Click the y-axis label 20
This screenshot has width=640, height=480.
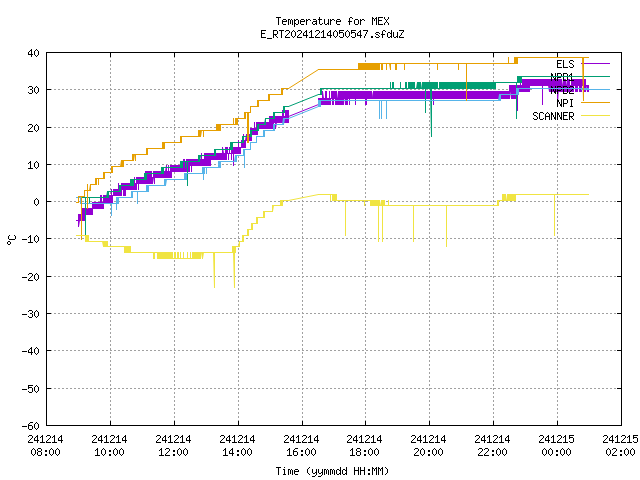(33, 128)
